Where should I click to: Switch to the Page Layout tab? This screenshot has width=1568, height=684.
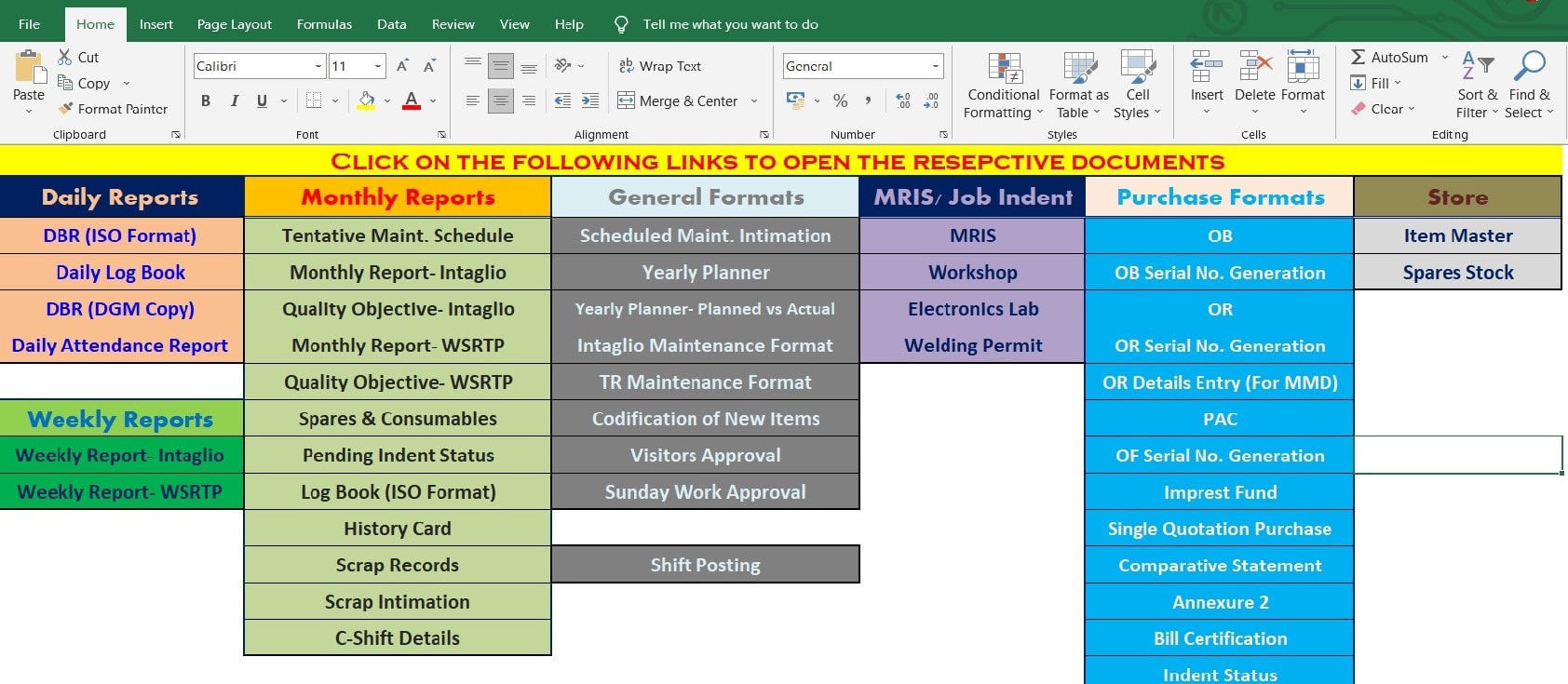235,24
